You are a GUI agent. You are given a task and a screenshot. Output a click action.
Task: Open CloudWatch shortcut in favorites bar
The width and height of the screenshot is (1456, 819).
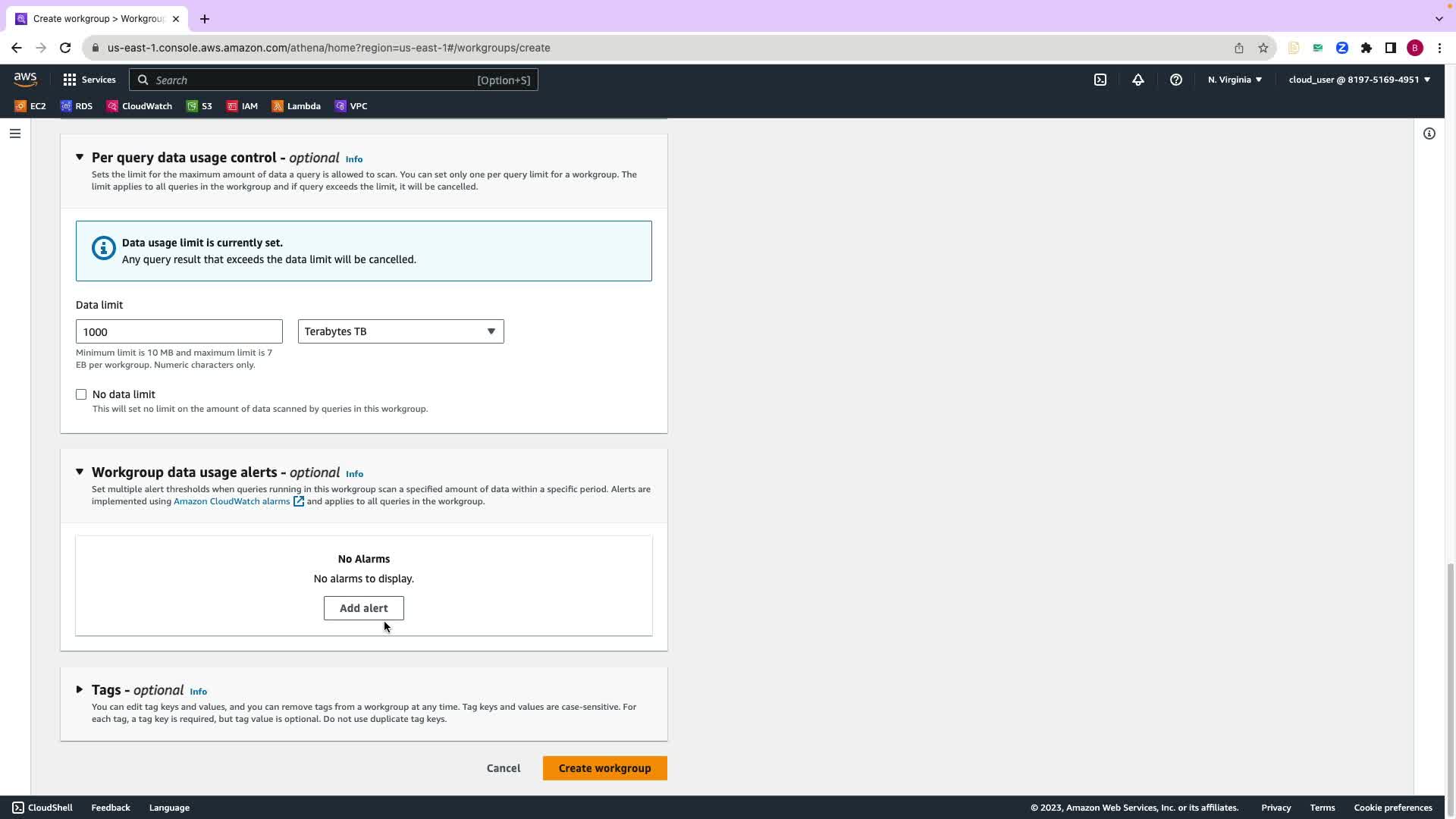tap(140, 106)
